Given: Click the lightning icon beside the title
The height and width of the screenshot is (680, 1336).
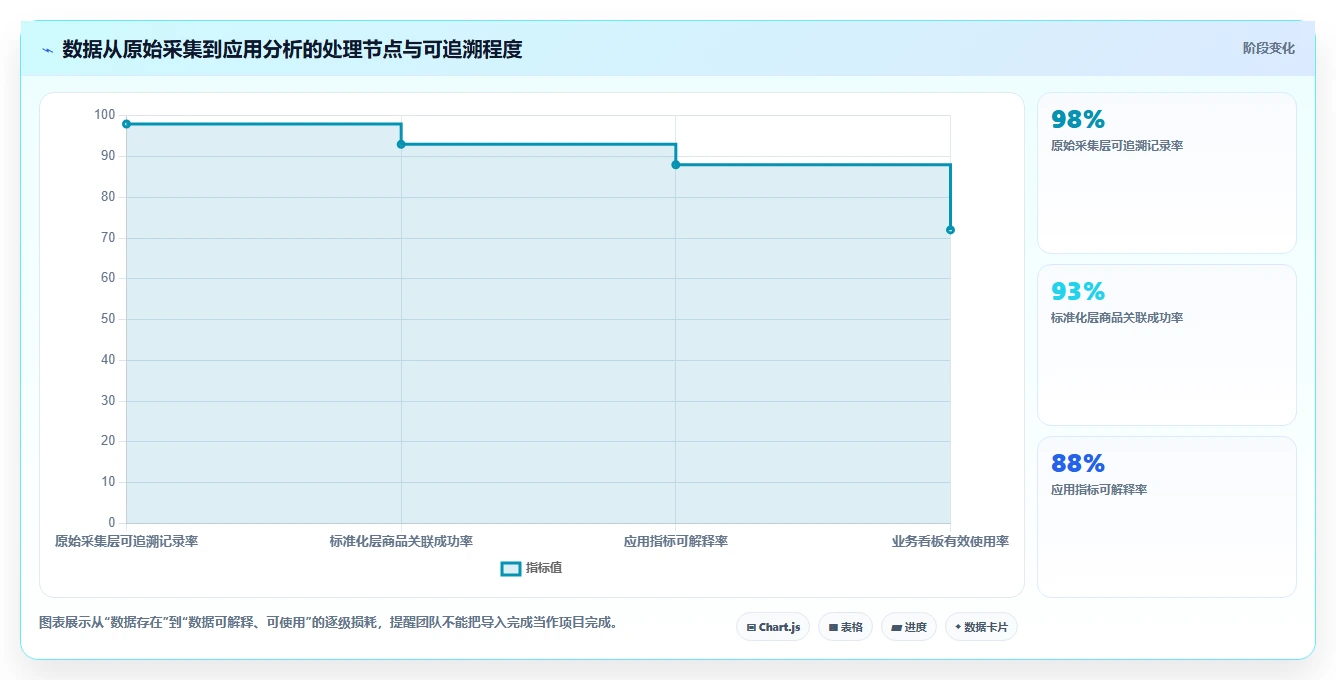Looking at the screenshot, I should click(47, 50).
